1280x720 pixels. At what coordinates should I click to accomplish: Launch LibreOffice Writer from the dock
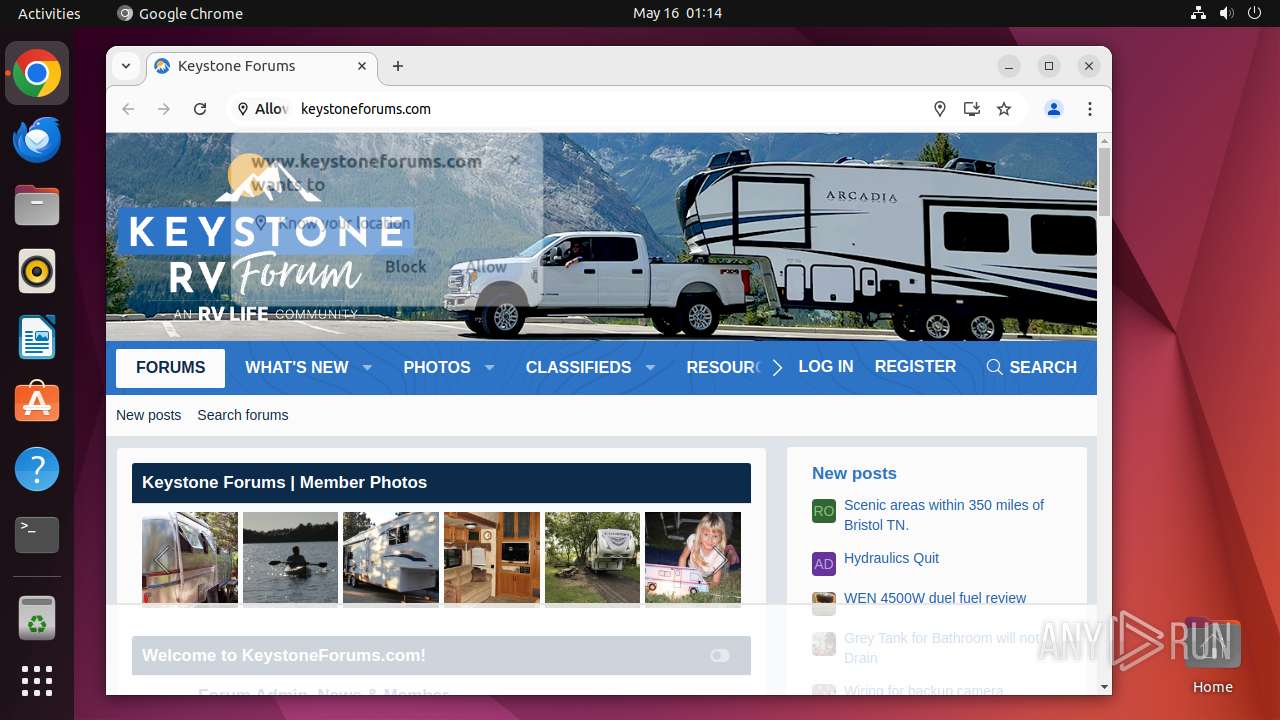[x=37, y=337]
